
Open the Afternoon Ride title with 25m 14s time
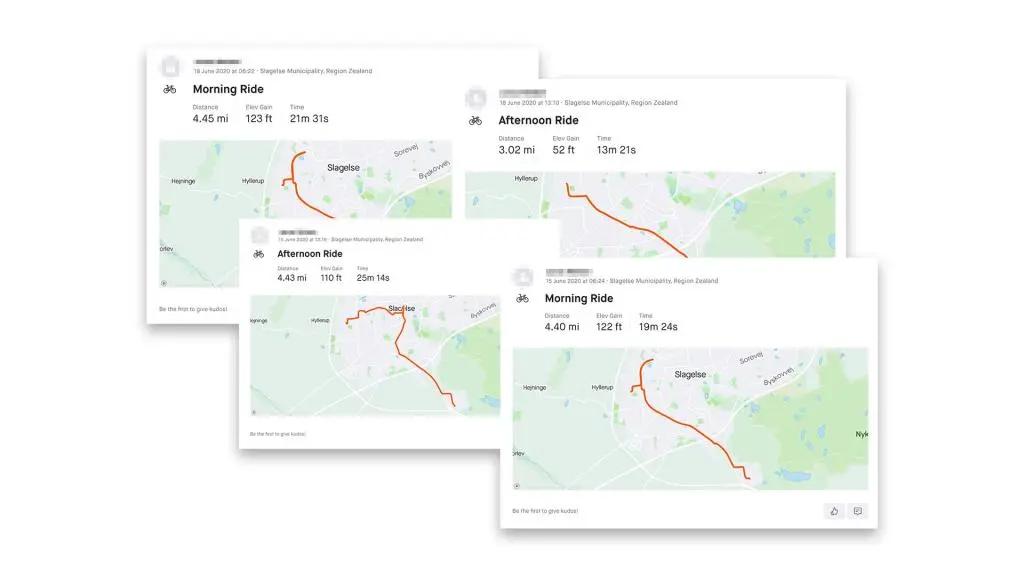pos(310,254)
